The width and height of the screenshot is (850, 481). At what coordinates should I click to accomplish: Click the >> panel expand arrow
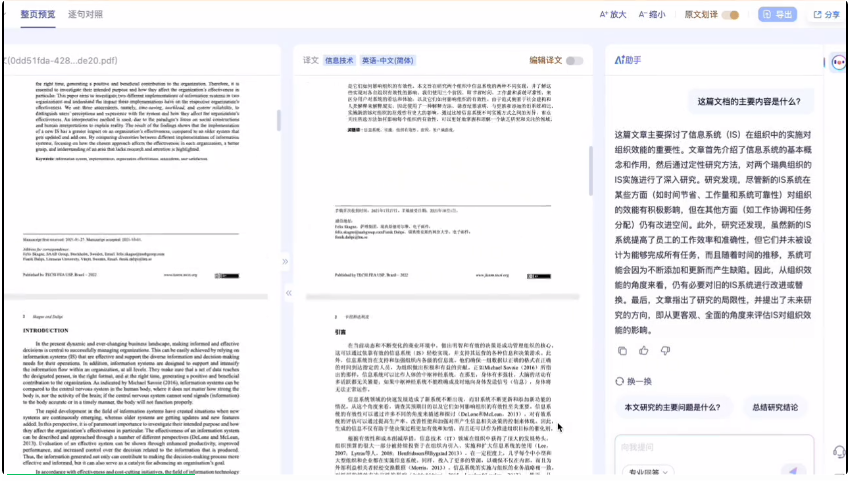tap(285, 261)
